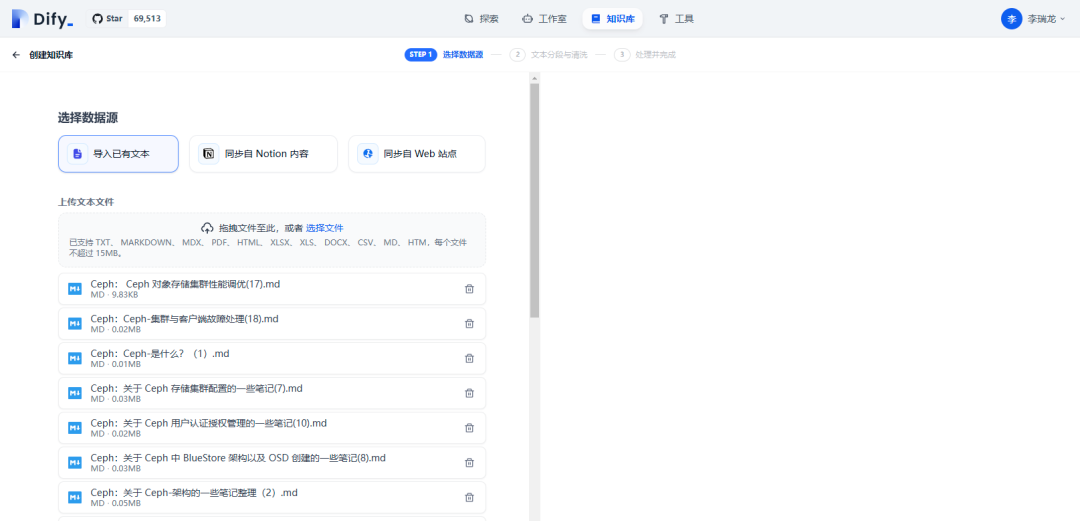The image size is (1080, 521).
Task: Delete Ceph-是什么？（1）.md file
Action: (x=469, y=358)
